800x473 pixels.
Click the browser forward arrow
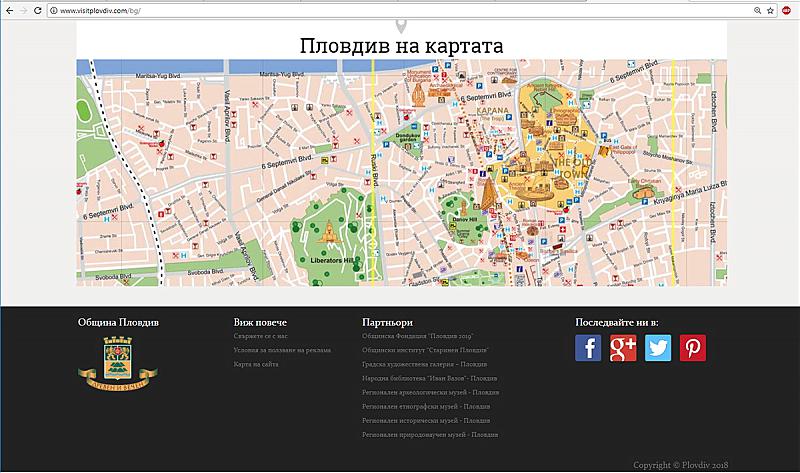tap(23, 10)
